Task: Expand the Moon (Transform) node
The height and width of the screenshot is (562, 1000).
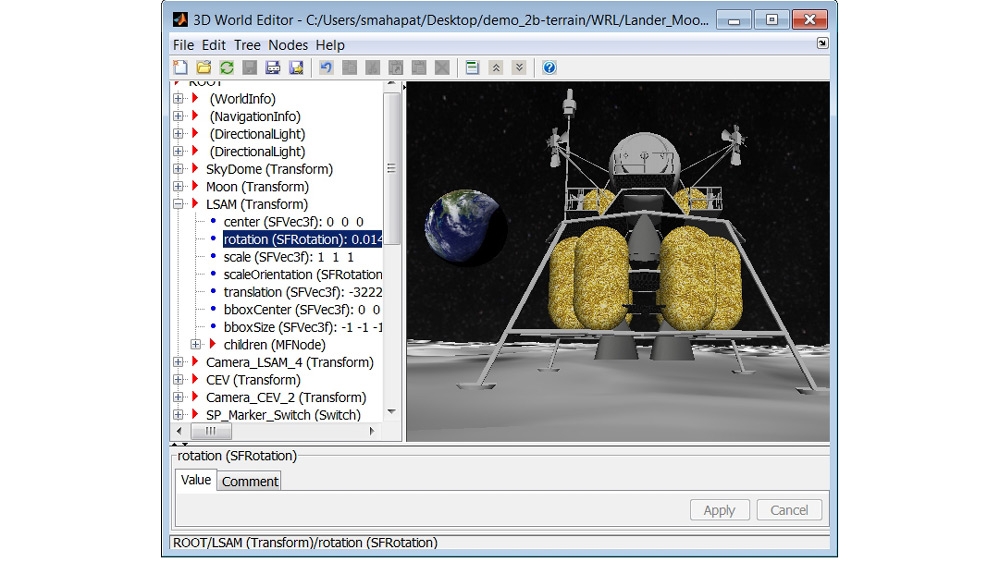Action: click(179, 187)
